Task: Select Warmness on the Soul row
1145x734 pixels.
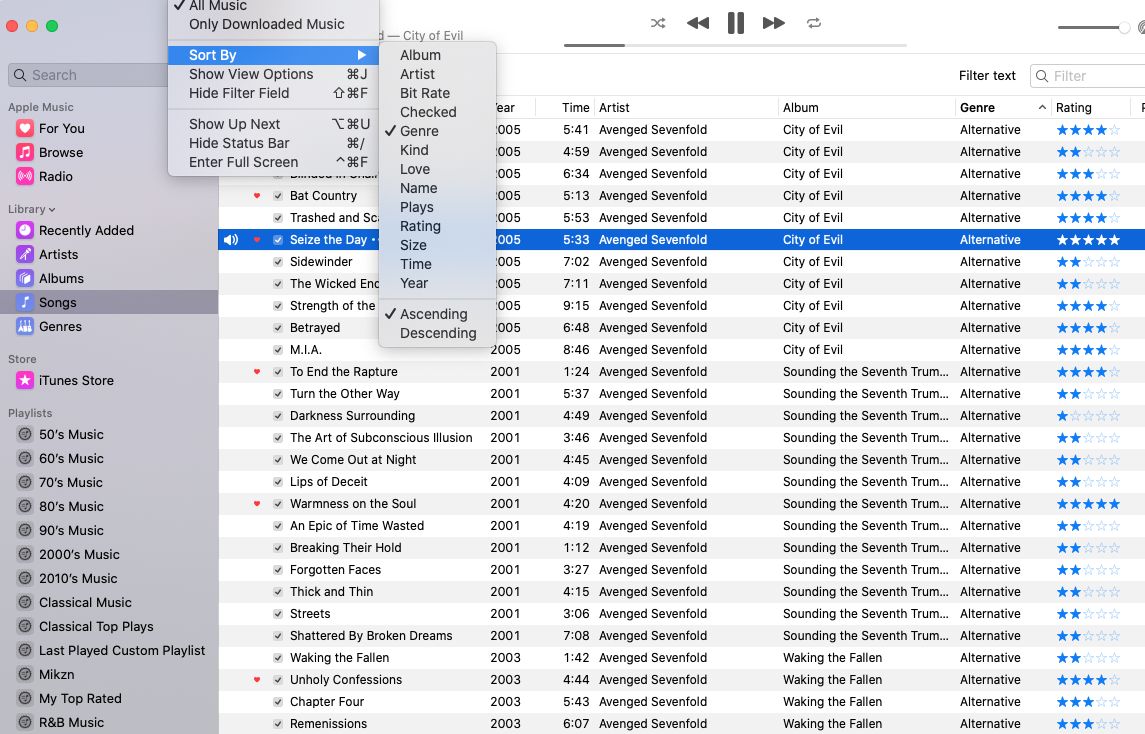Action: click(681, 504)
